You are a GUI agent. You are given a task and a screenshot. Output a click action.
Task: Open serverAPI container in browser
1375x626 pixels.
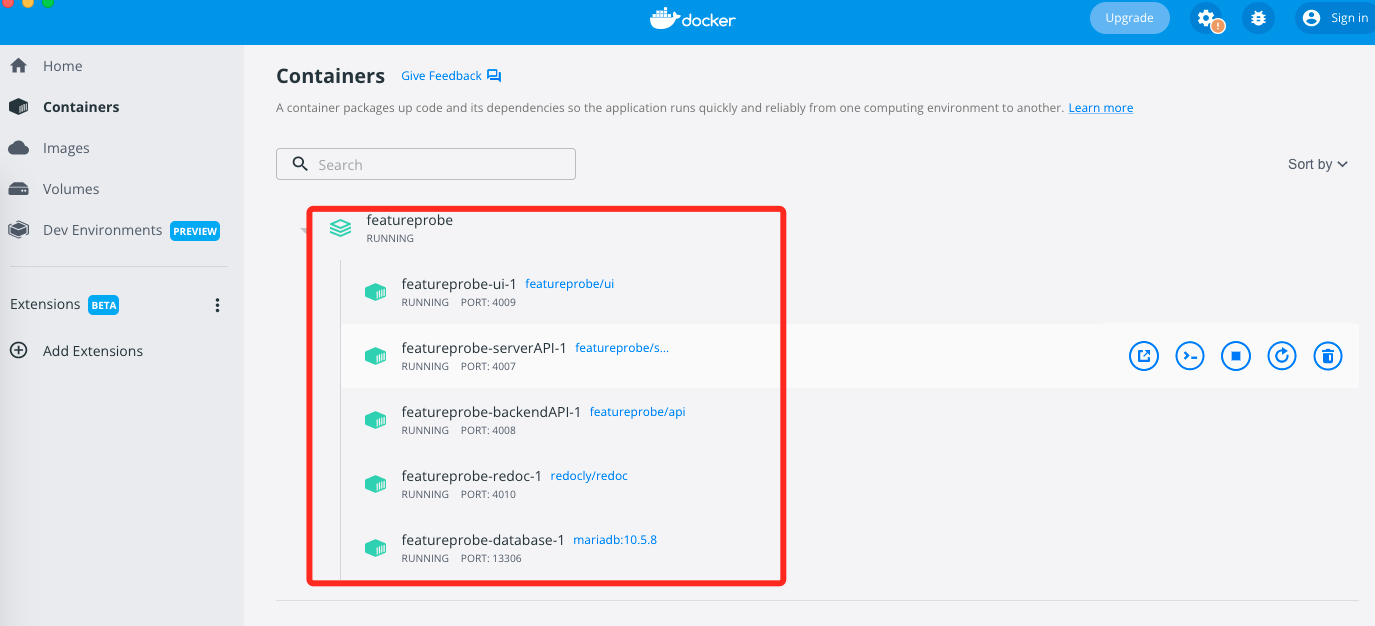tap(1143, 355)
